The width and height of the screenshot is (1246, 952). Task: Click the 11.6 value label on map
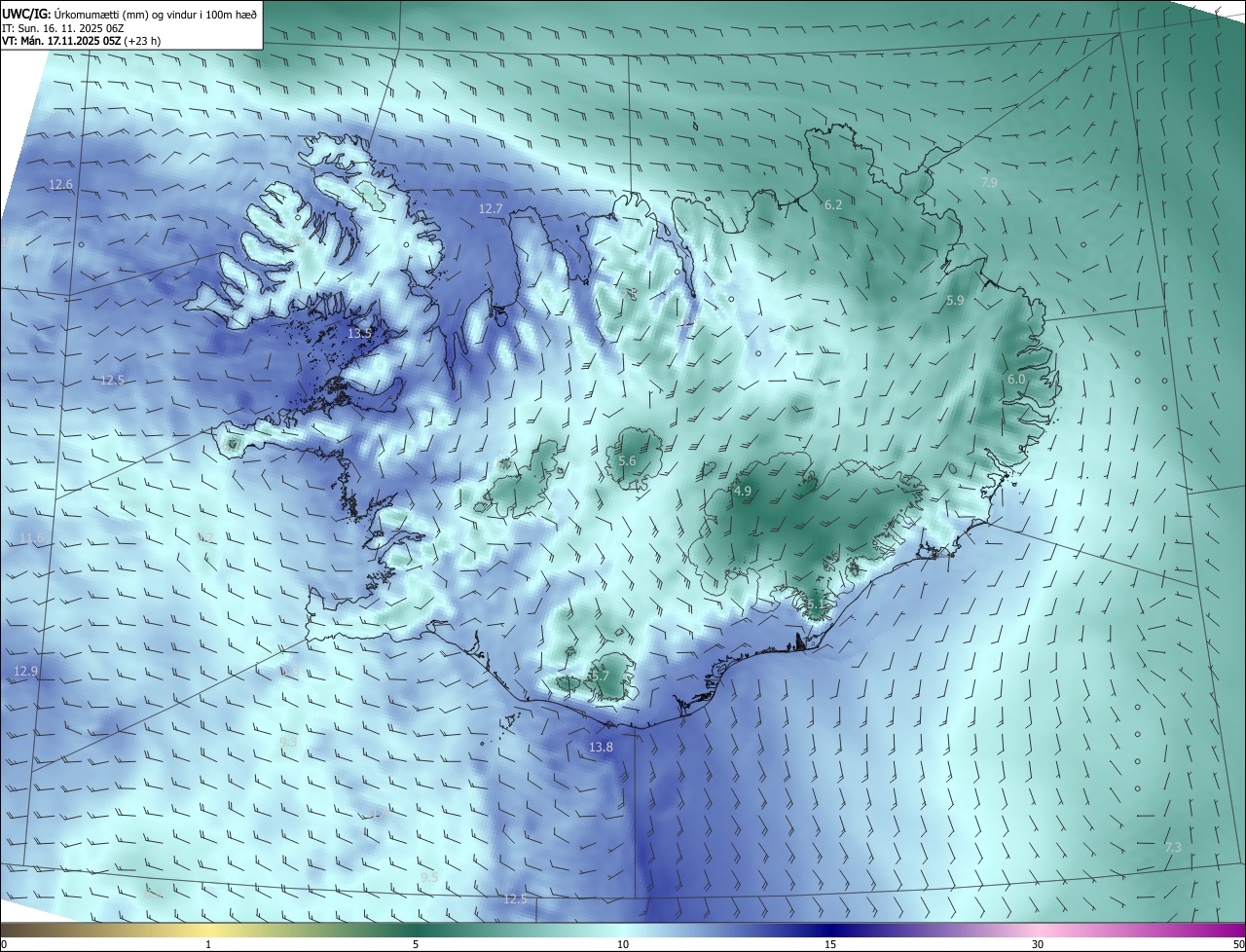[x=32, y=538]
